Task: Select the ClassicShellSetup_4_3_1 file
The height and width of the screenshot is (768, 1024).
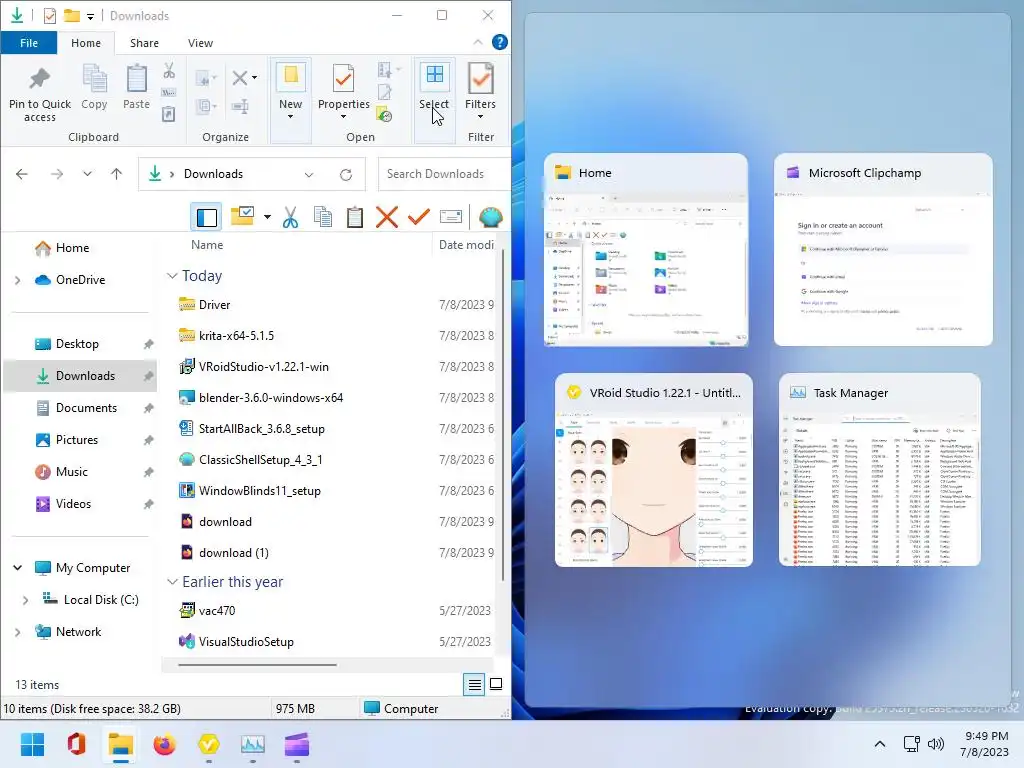Action: (x=260, y=460)
